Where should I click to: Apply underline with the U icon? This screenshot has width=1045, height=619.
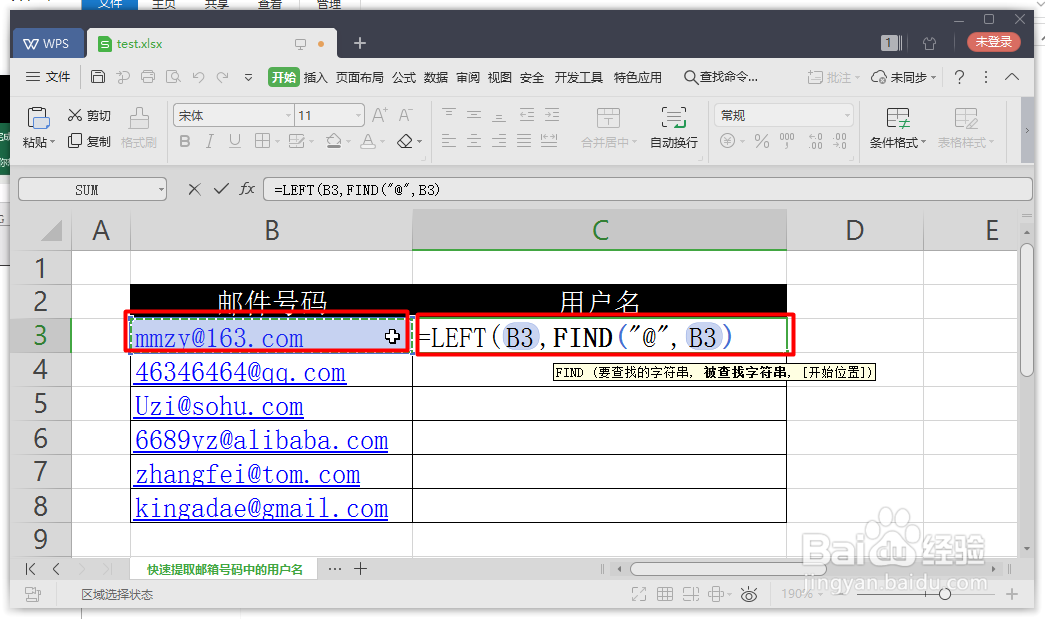pos(232,141)
